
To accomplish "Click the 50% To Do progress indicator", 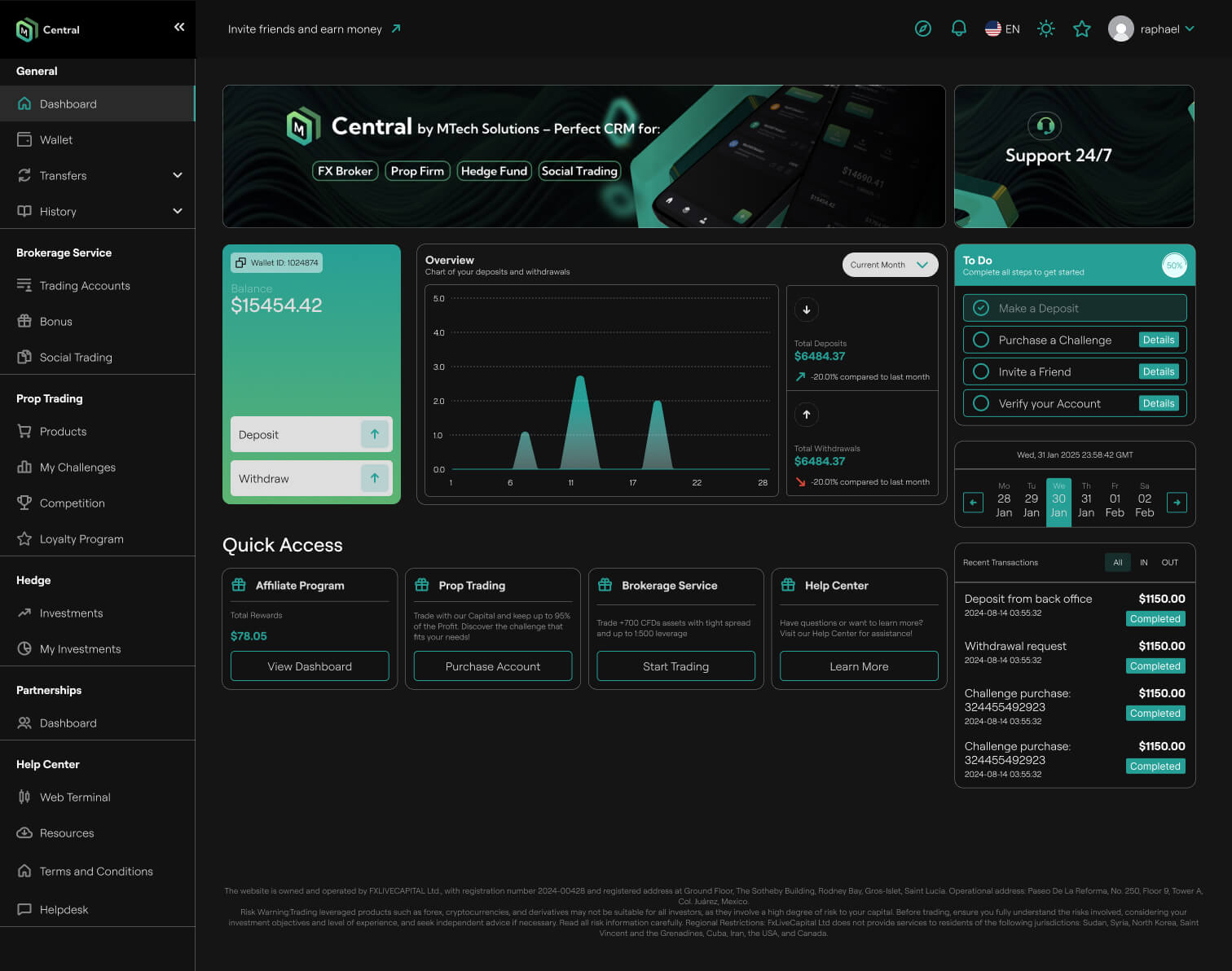I will coord(1174,265).
